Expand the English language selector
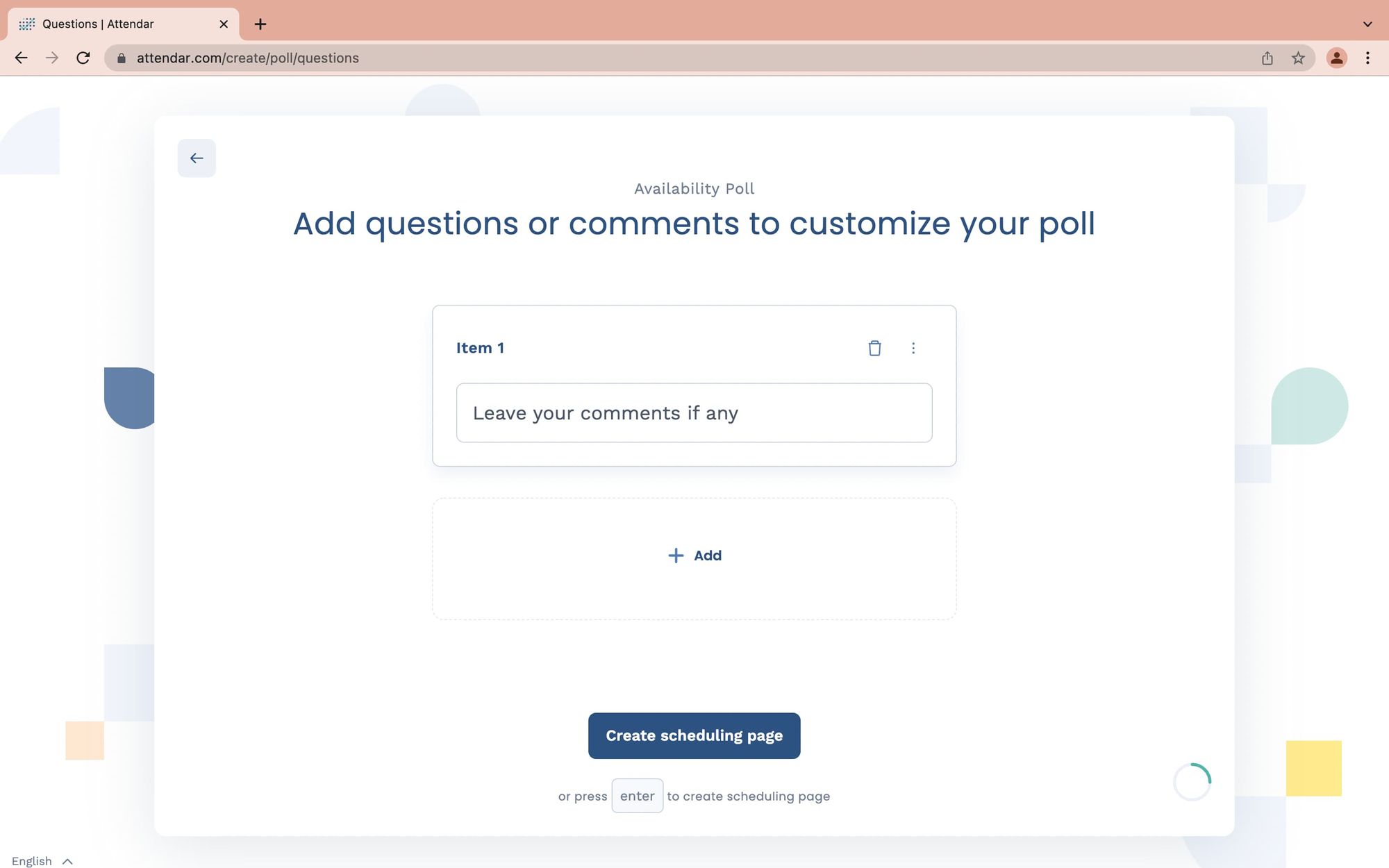The image size is (1389, 868). [x=42, y=861]
